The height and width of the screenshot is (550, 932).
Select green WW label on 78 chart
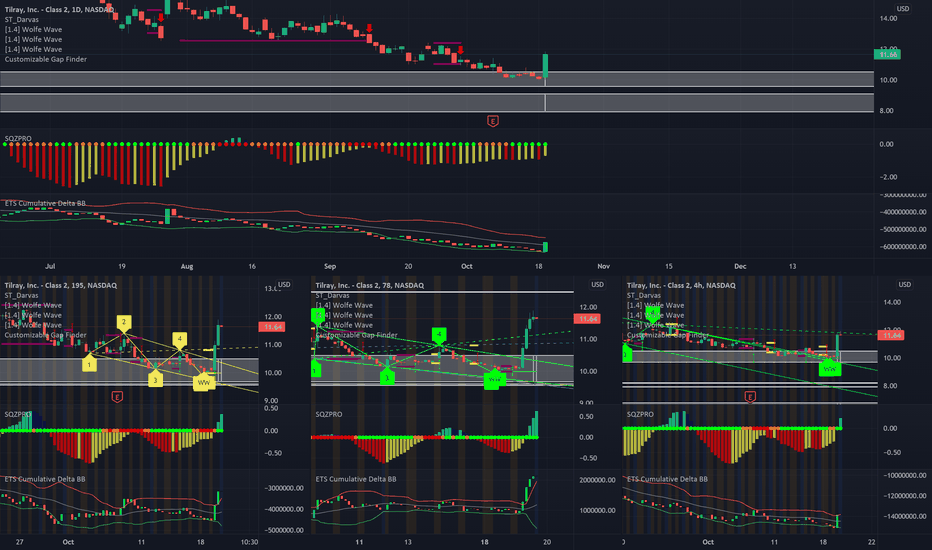click(495, 379)
